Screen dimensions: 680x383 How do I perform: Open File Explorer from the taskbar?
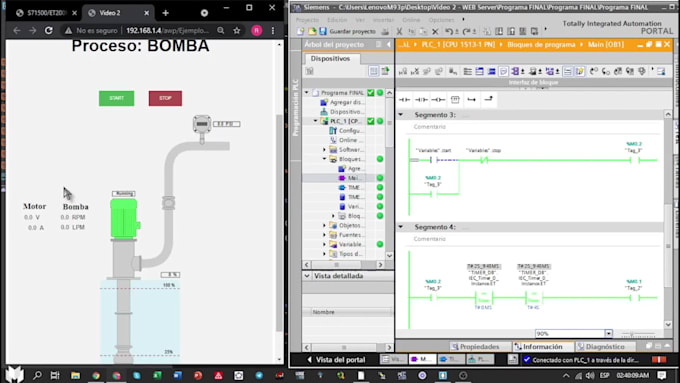tap(75, 375)
